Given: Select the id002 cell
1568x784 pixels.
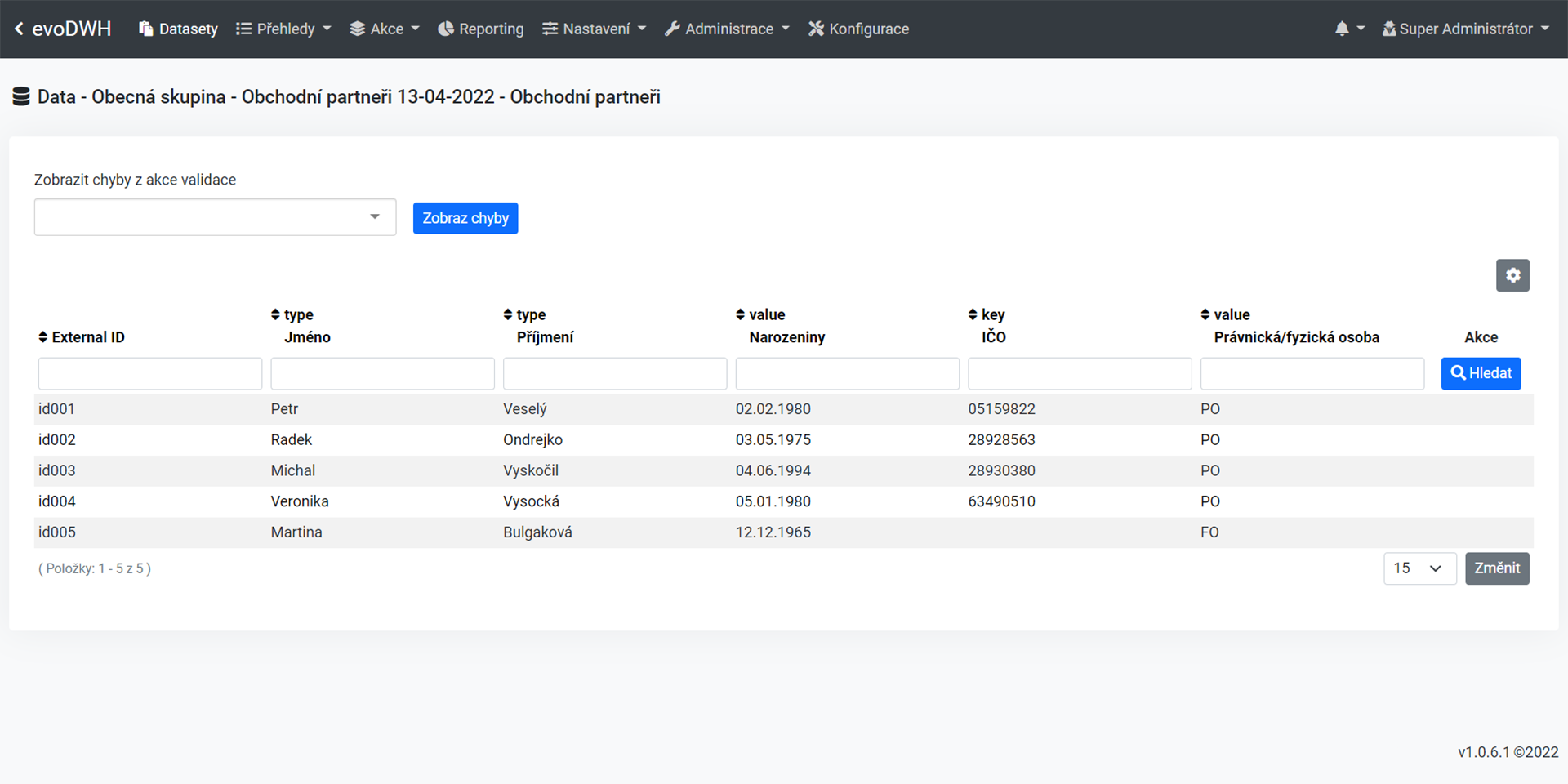Looking at the screenshot, I should click(x=56, y=440).
